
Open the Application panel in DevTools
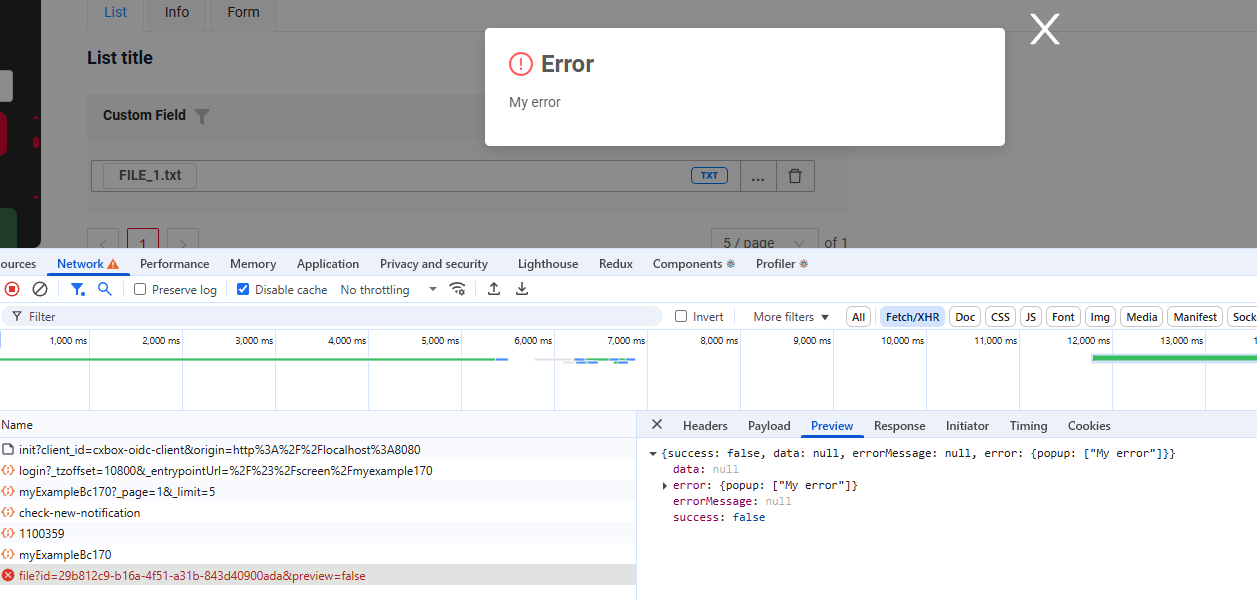(328, 264)
